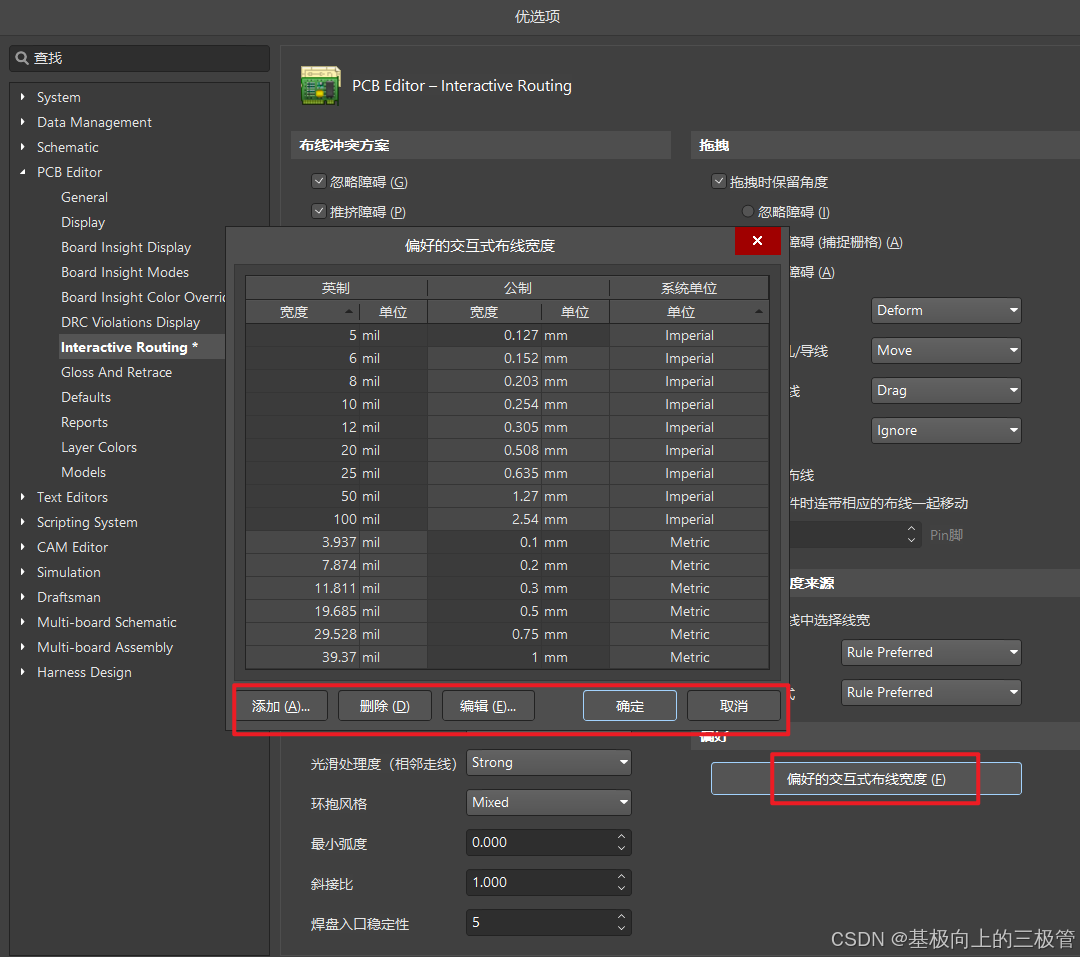The image size is (1080, 957).
Task: Increase the 焊盘入口稳定性 spinner value
Action: 621,916
